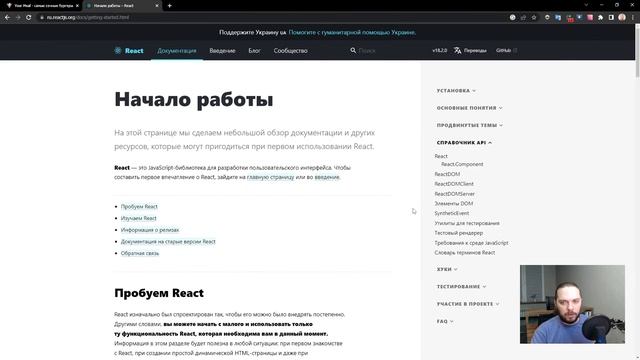Click the pink extension icon in toolbar

[x=590, y=18]
